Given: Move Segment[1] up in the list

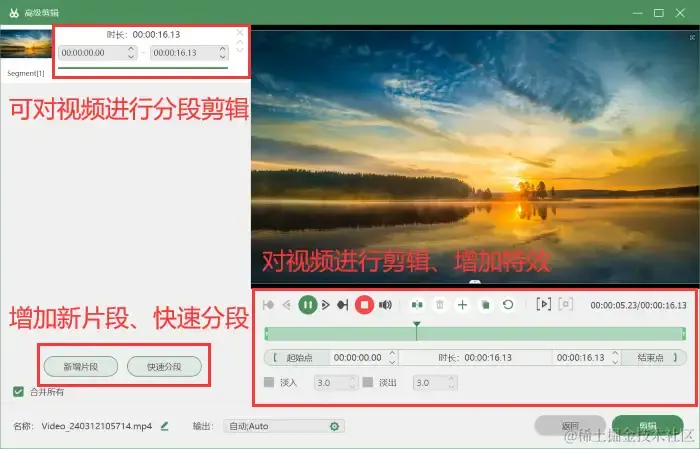Looking at the screenshot, I should tap(240, 42).
